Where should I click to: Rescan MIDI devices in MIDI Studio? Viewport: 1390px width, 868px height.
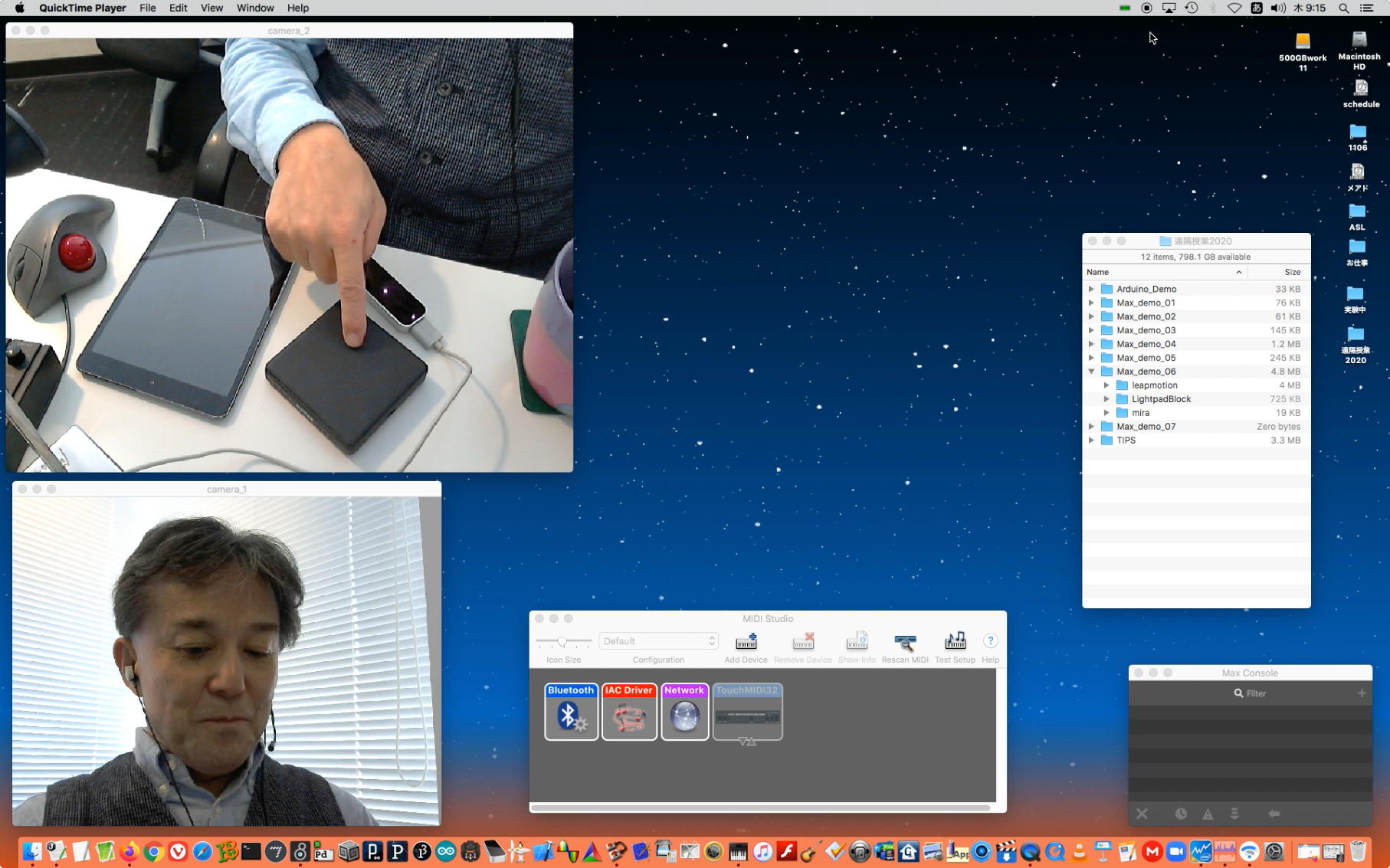tap(905, 647)
